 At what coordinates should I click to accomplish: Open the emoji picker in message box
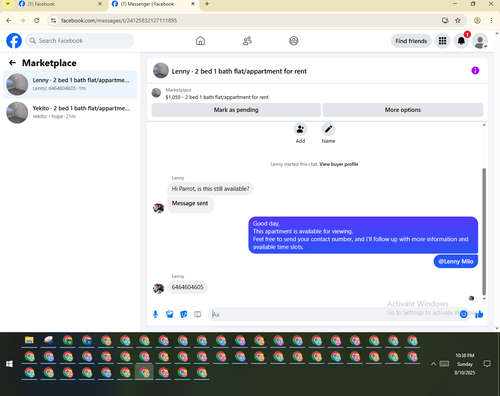click(x=463, y=314)
